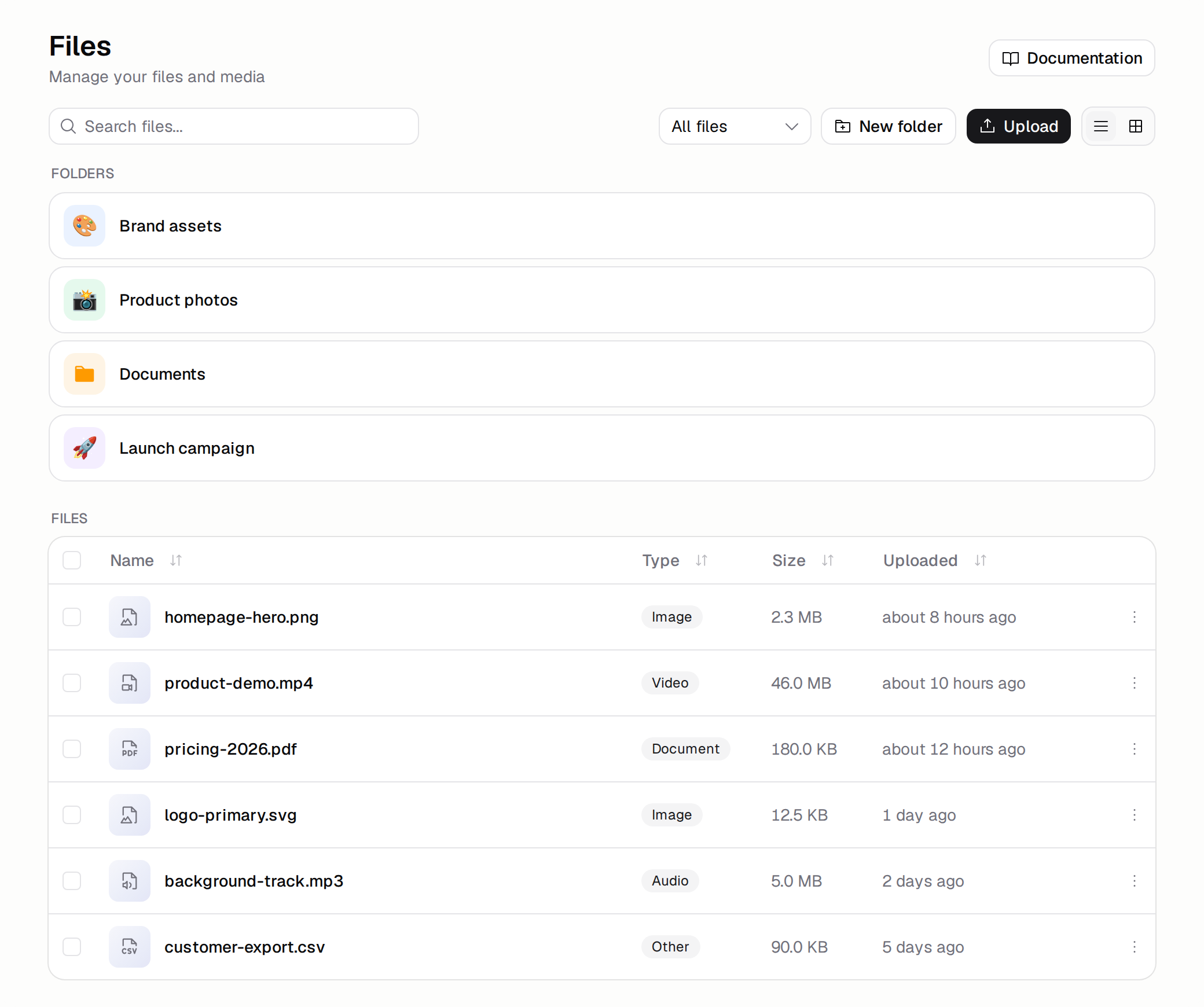
Task: Click the customer-export.csv CSV file icon
Action: (130, 947)
